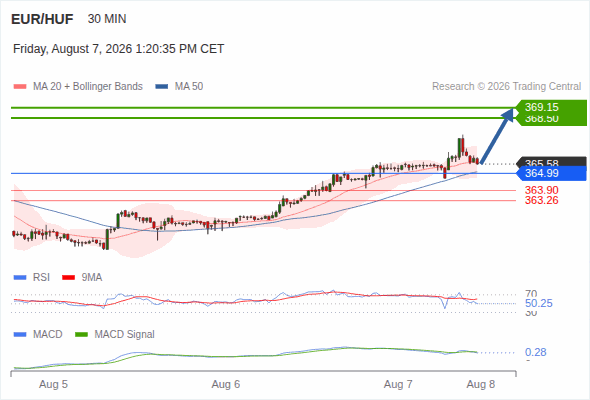
Task: Click the 363.90 red support label
Action: 541,190
